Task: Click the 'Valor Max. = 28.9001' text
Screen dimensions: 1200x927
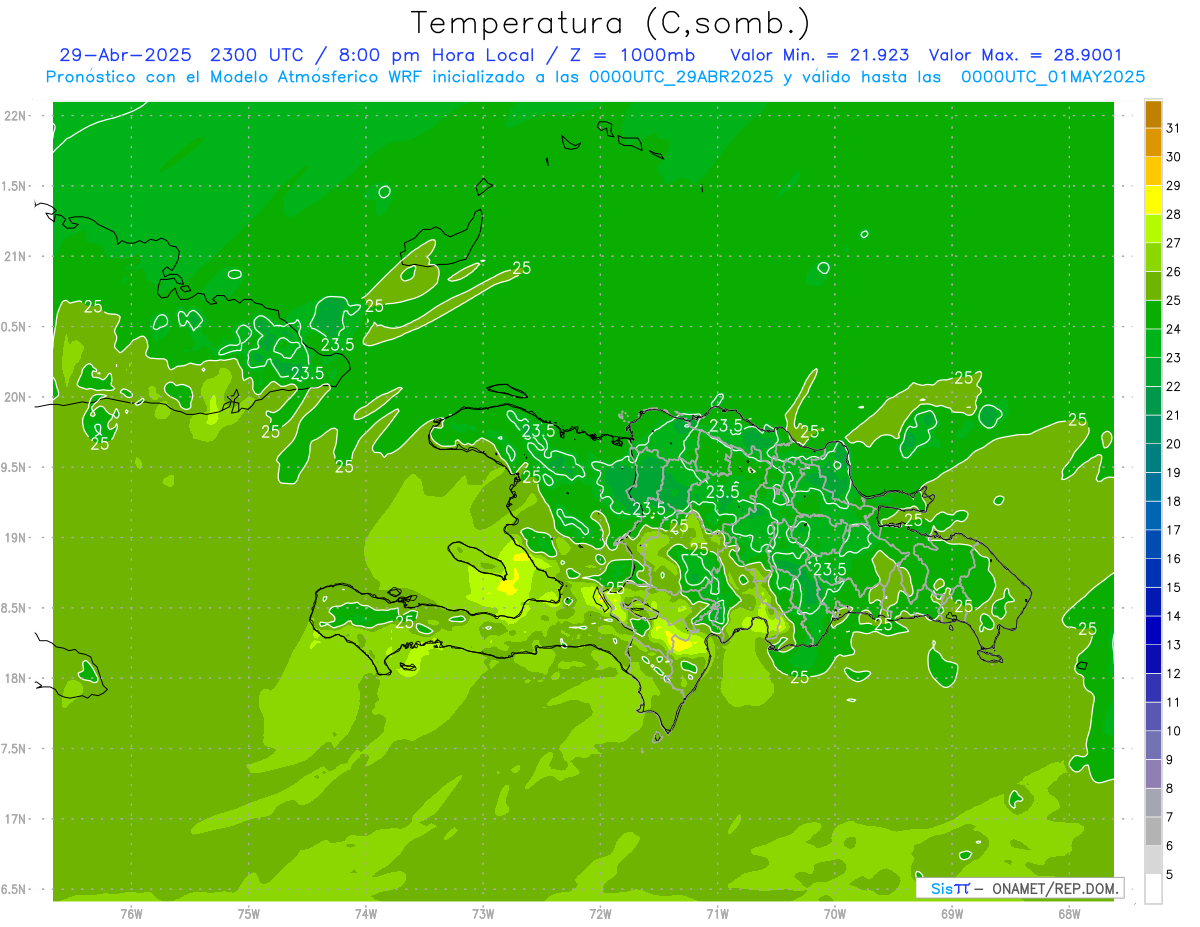Action: coord(1025,55)
